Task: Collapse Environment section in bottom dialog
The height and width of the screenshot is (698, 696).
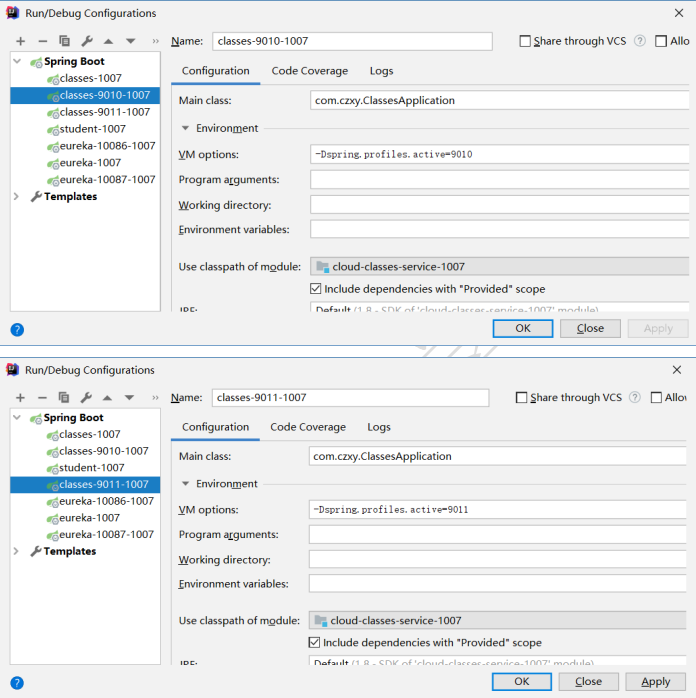Action: tap(185, 483)
